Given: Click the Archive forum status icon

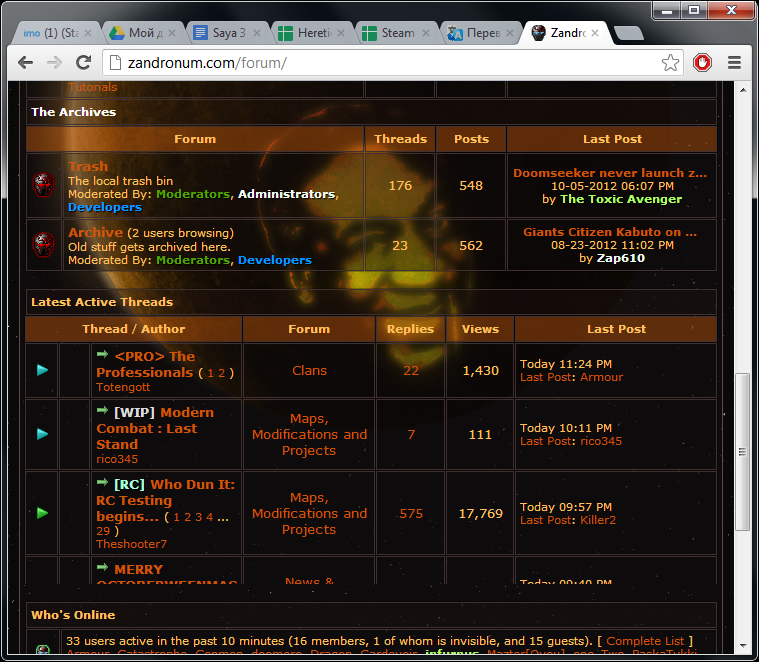Looking at the screenshot, I should pyautogui.click(x=43, y=245).
